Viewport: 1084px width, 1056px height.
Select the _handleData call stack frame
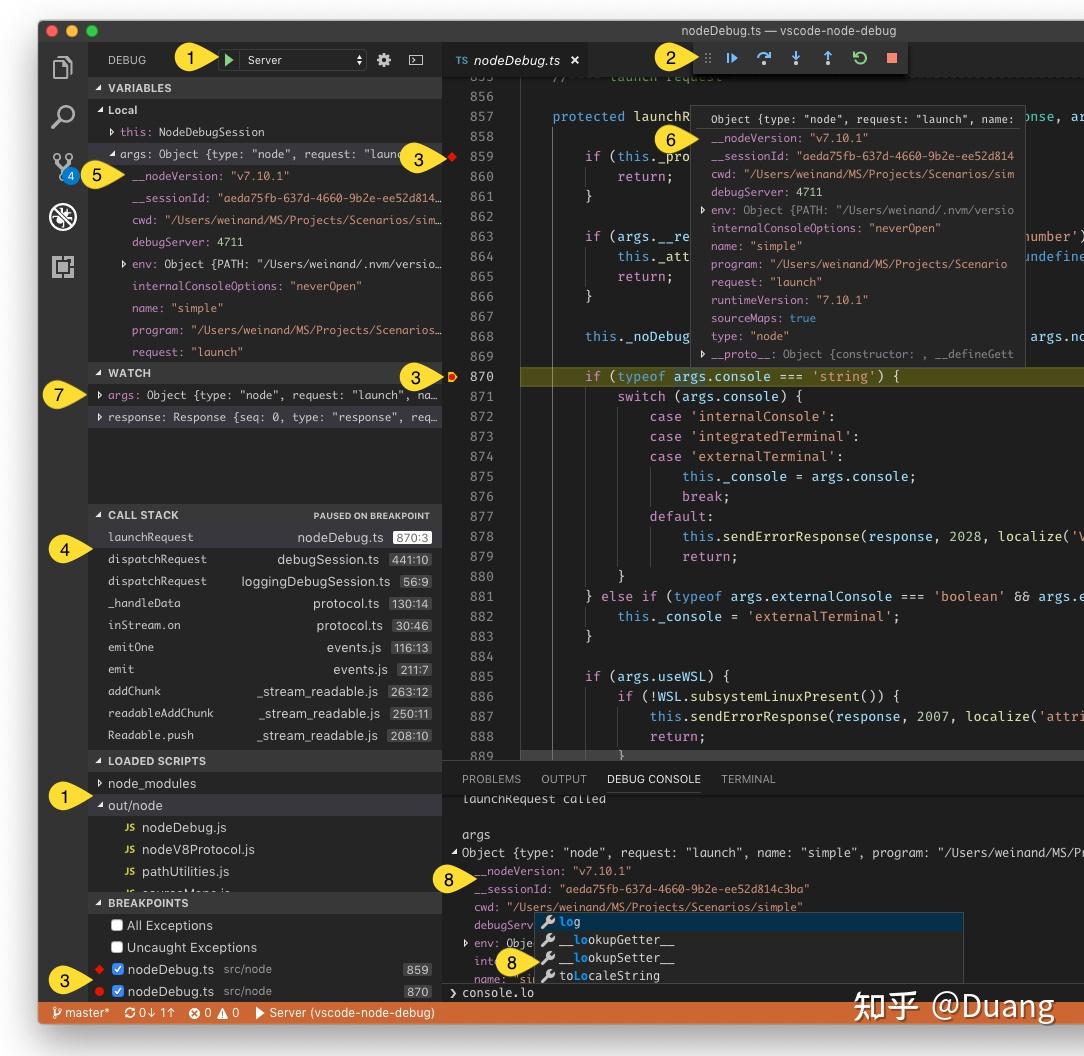(265, 604)
